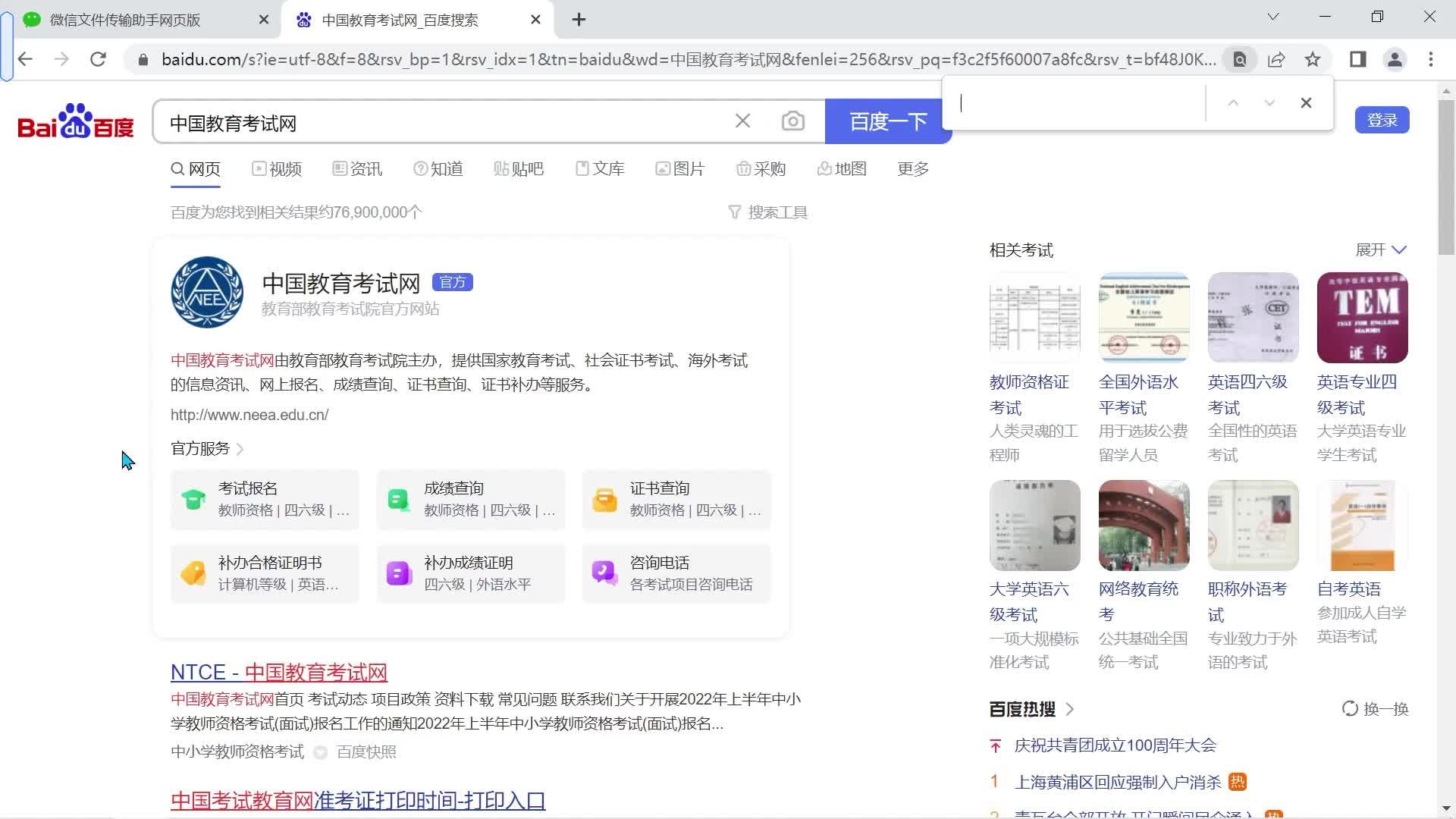Screen dimensions: 1456x819
Task: Open 网络教育统考 thumbnail
Action: (1144, 526)
